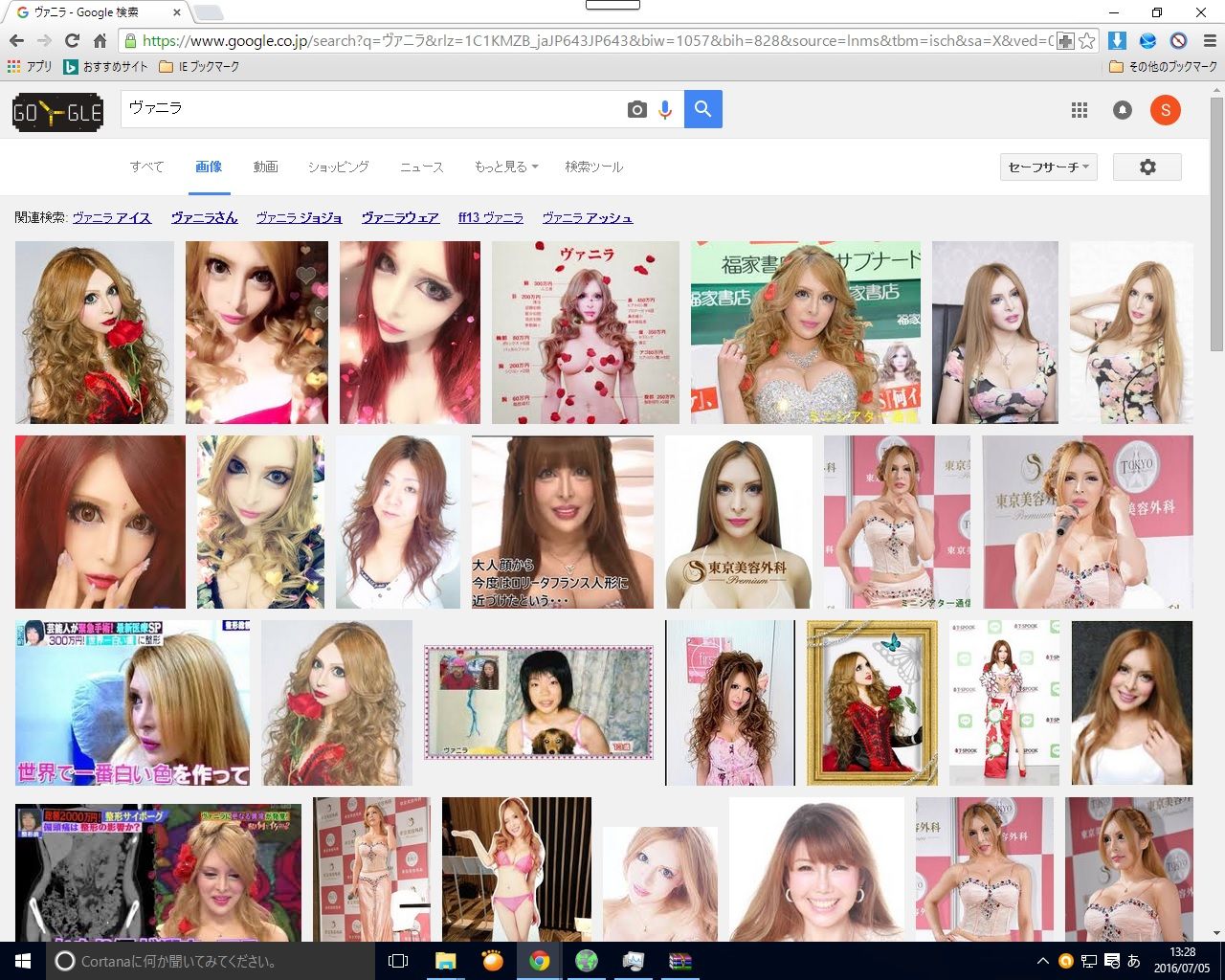Open thumbnail showing a dachshund dog
1225x980 pixels.
(x=539, y=702)
